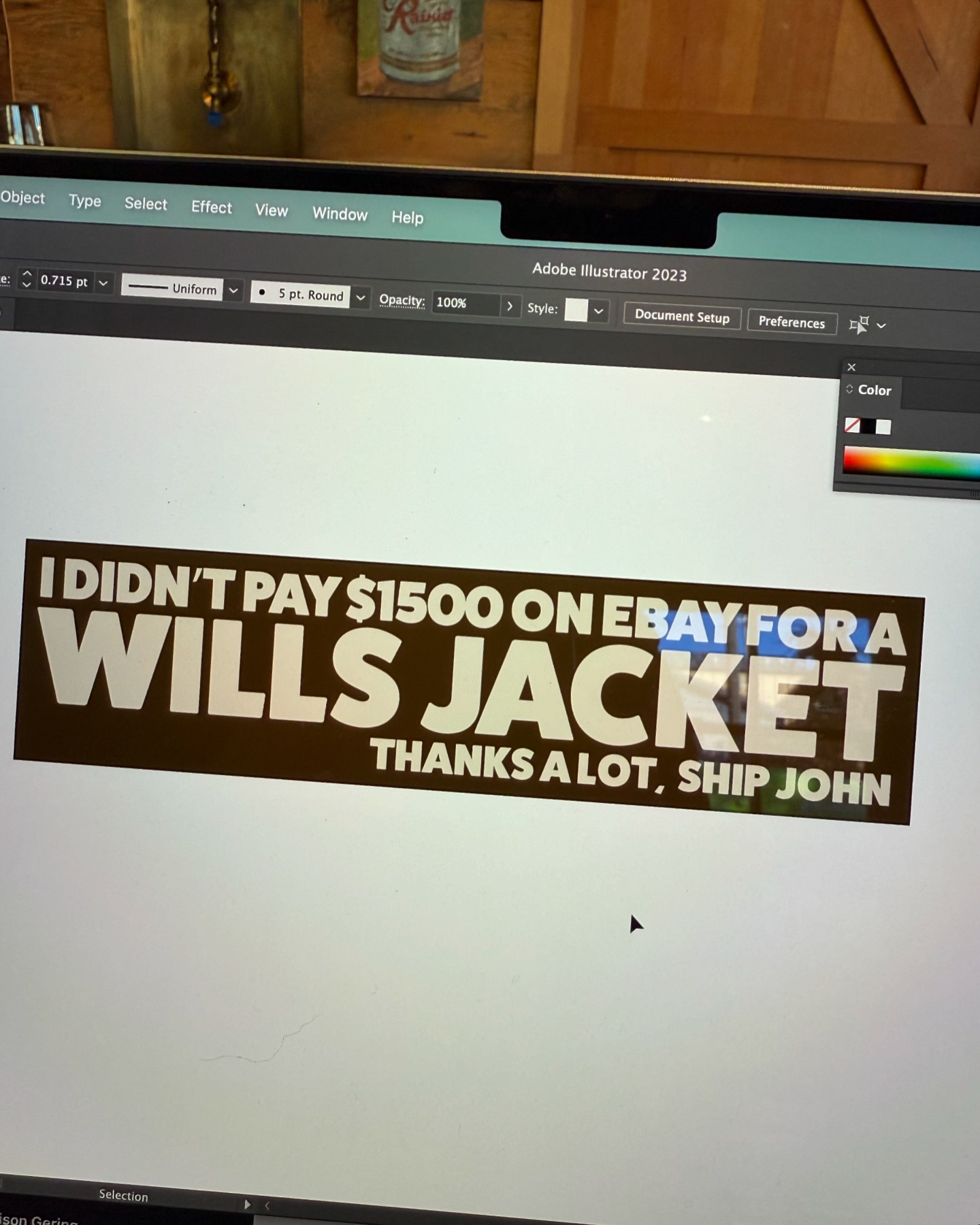Image resolution: width=980 pixels, height=1225 pixels.
Task: Expand the opacity slider arrow
Action: click(510, 306)
